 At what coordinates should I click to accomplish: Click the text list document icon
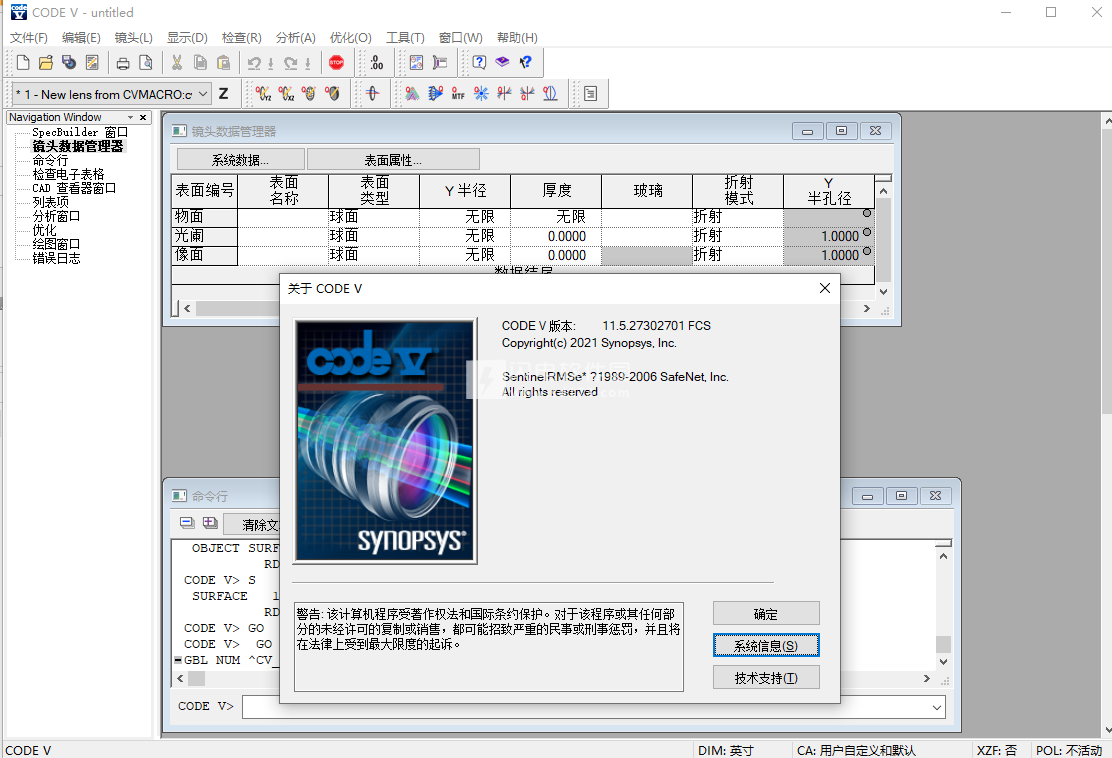coord(591,94)
